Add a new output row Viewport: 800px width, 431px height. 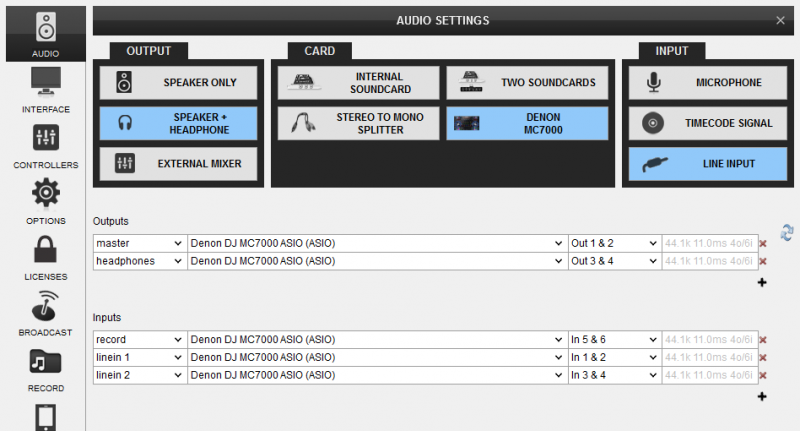(x=762, y=282)
